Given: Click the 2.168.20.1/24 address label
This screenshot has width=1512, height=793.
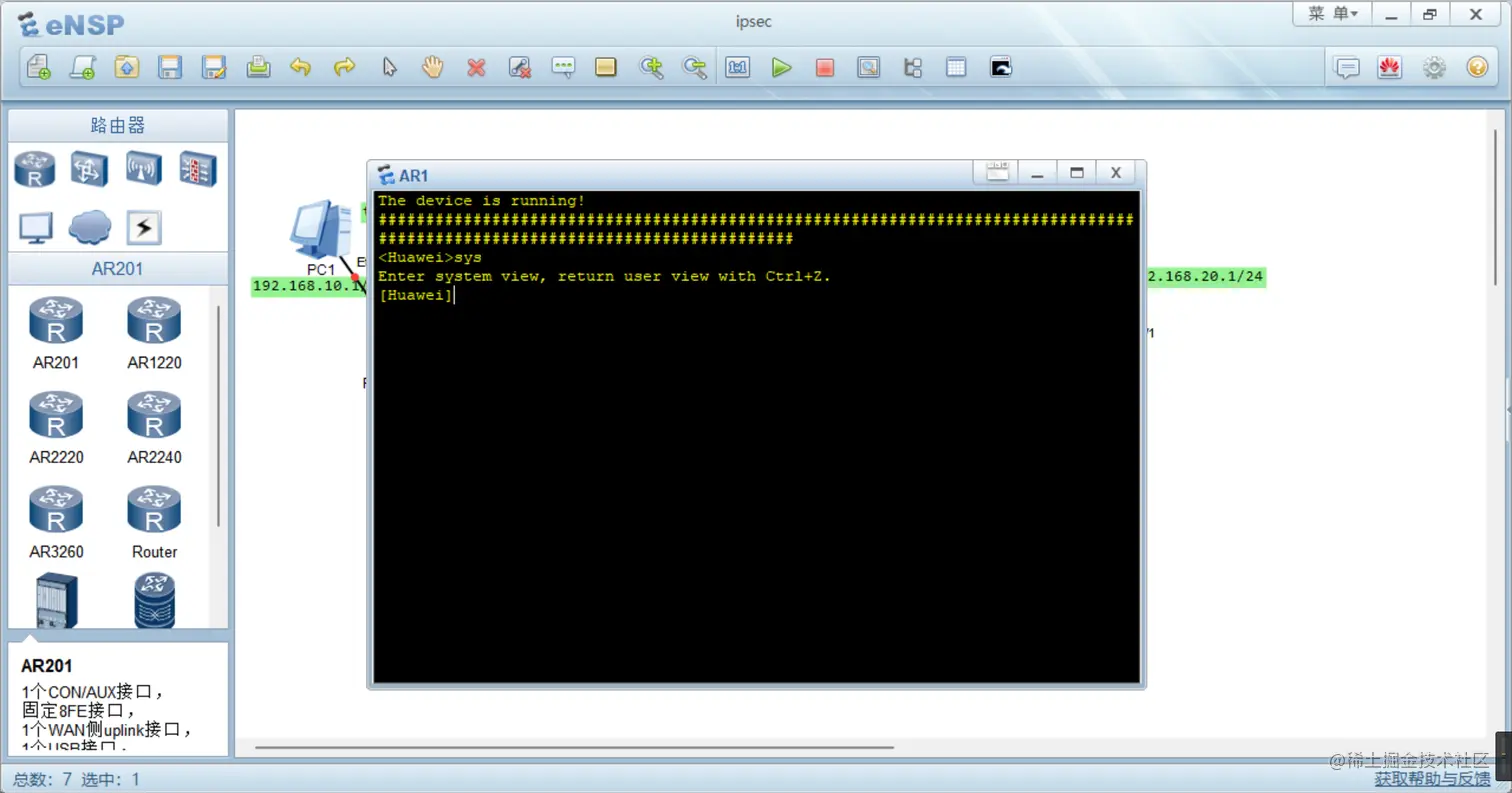Looking at the screenshot, I should [1207, 277].
